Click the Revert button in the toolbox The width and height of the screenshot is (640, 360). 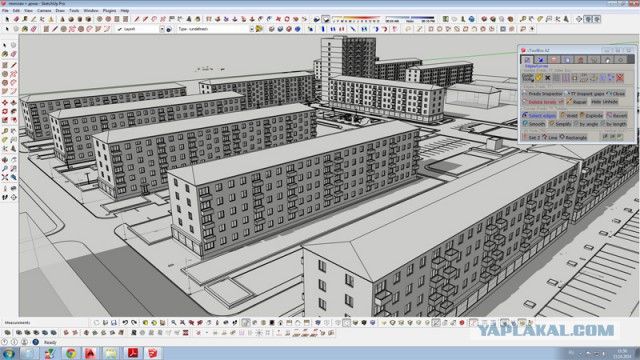click(x=617, y=116)
